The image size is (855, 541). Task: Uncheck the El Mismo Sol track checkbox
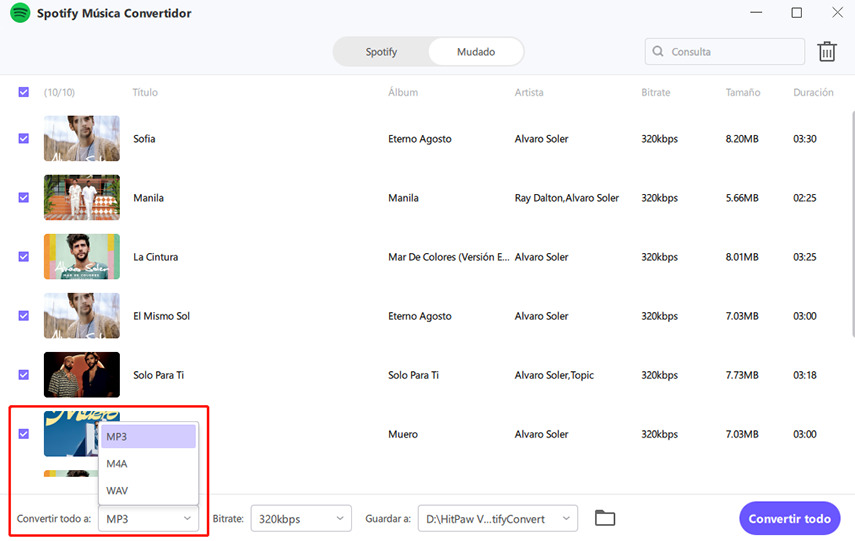23,316
